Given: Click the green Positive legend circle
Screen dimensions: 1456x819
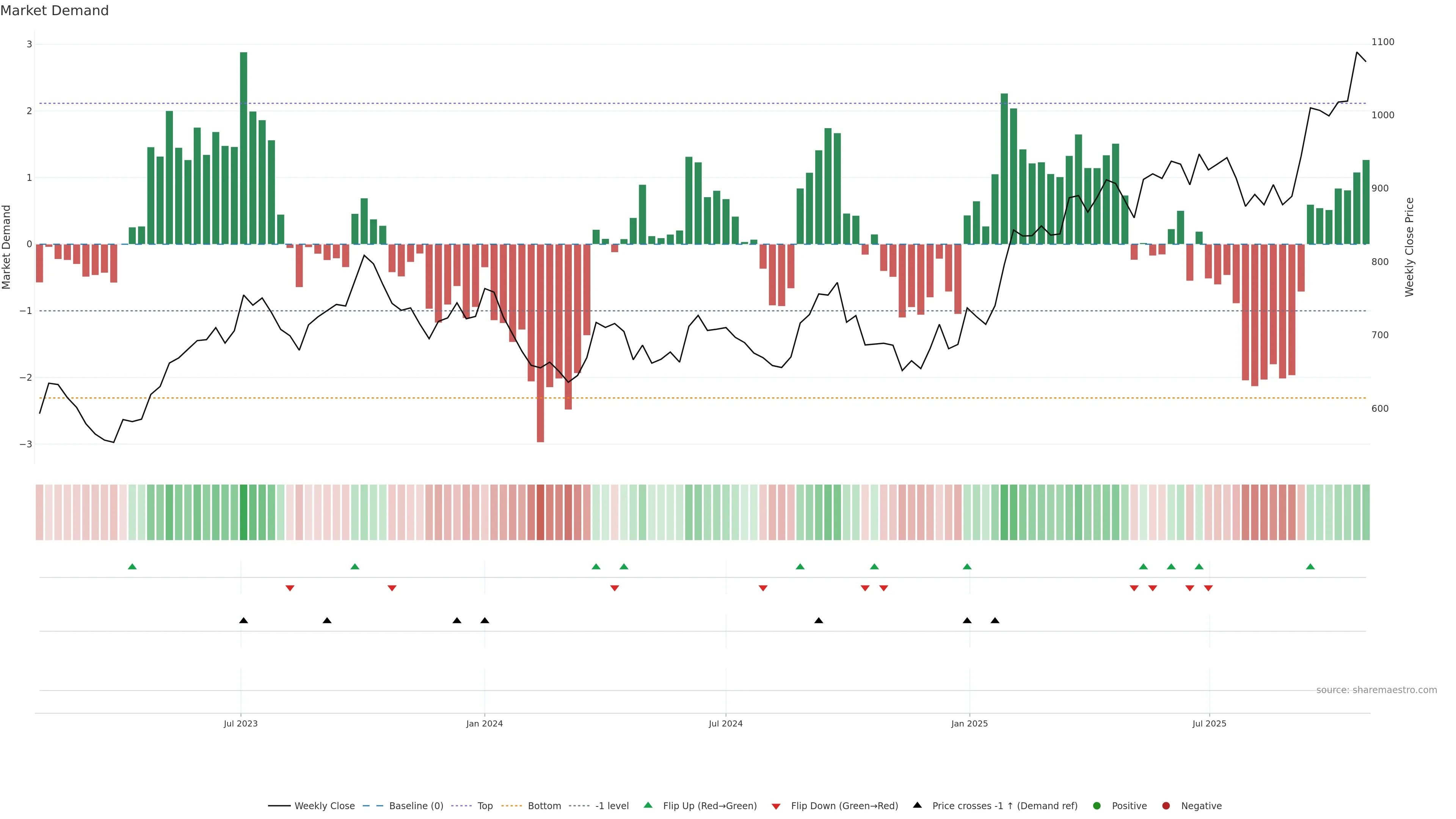Looking at the screenshot, I should [1097, 806].
